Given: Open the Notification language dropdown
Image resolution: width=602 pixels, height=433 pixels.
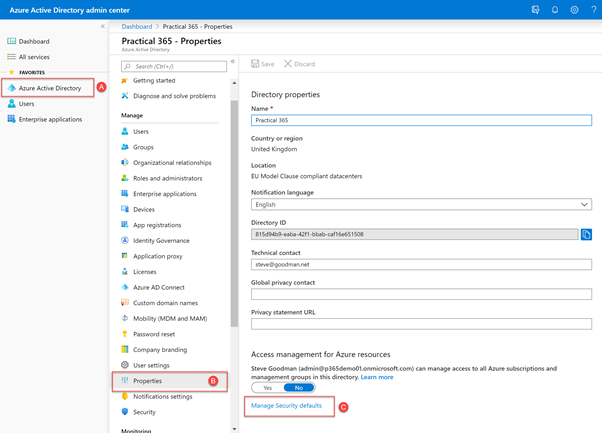Looking at the screenshot, I should tap(421, 204).
